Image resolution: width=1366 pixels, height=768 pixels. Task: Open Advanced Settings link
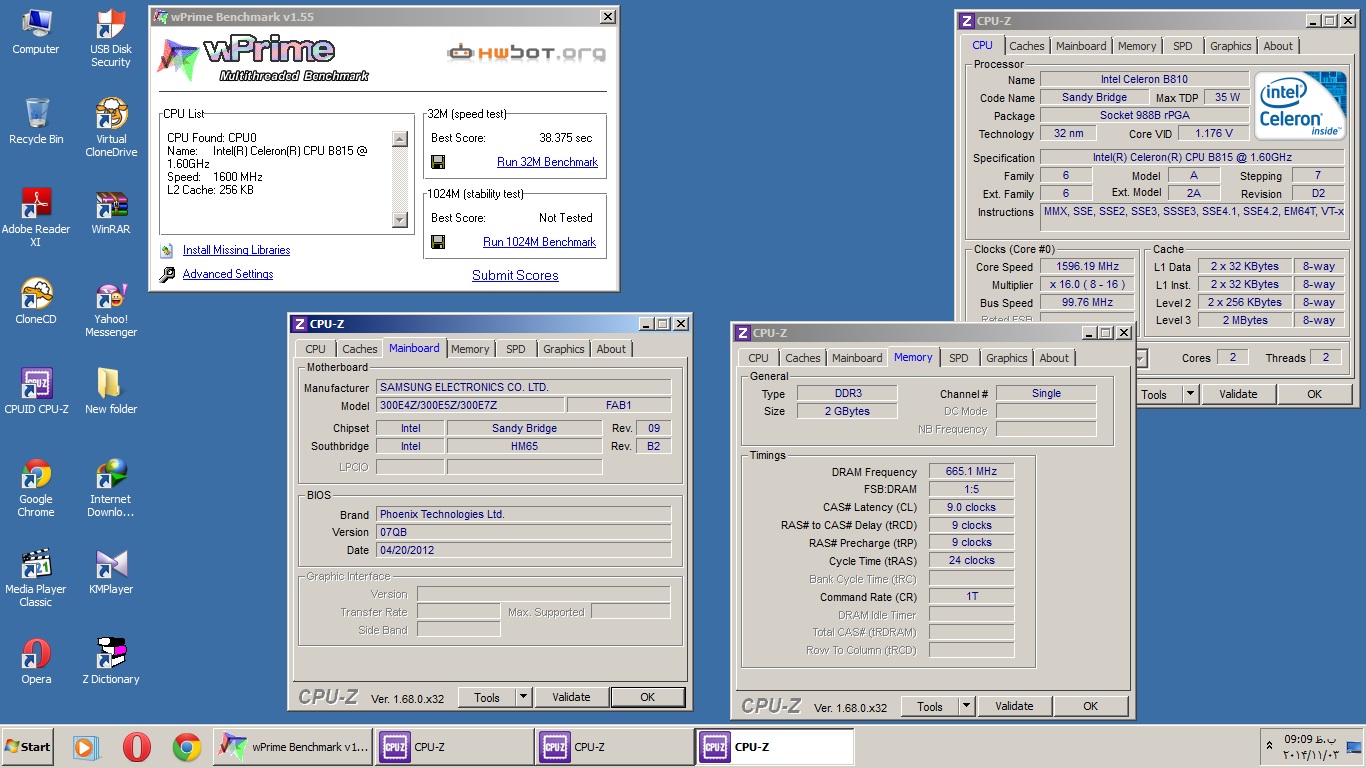click(x=227, y=274)
